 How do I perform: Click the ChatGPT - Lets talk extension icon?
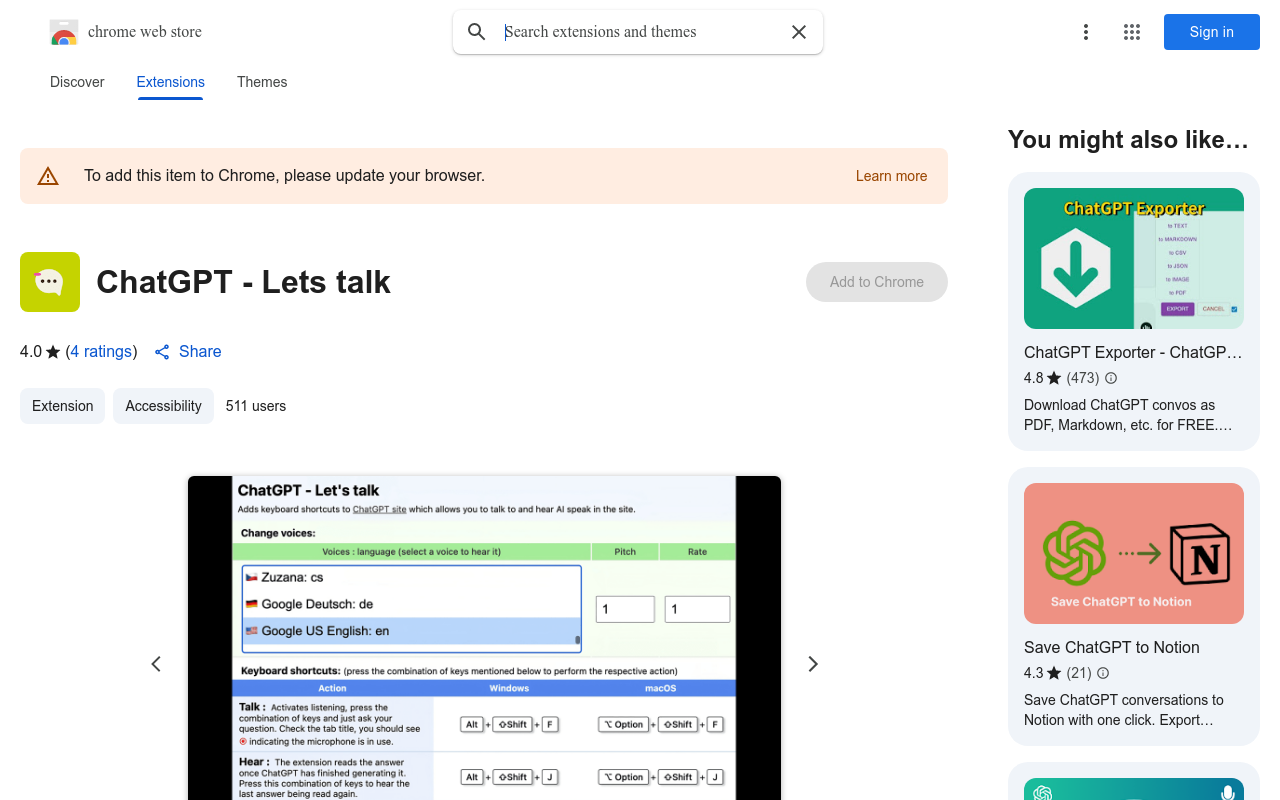[x=50, y=282]
